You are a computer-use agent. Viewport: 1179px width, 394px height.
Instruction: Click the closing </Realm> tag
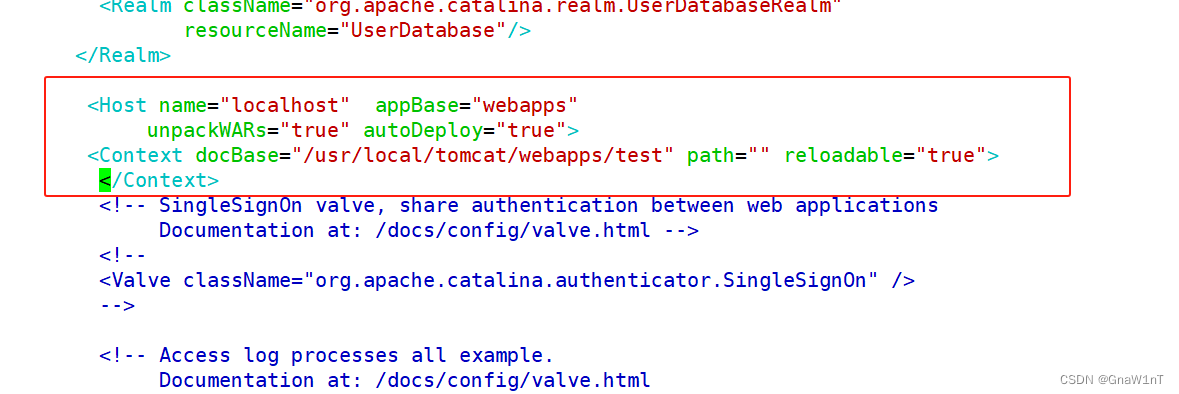[123, 56]
